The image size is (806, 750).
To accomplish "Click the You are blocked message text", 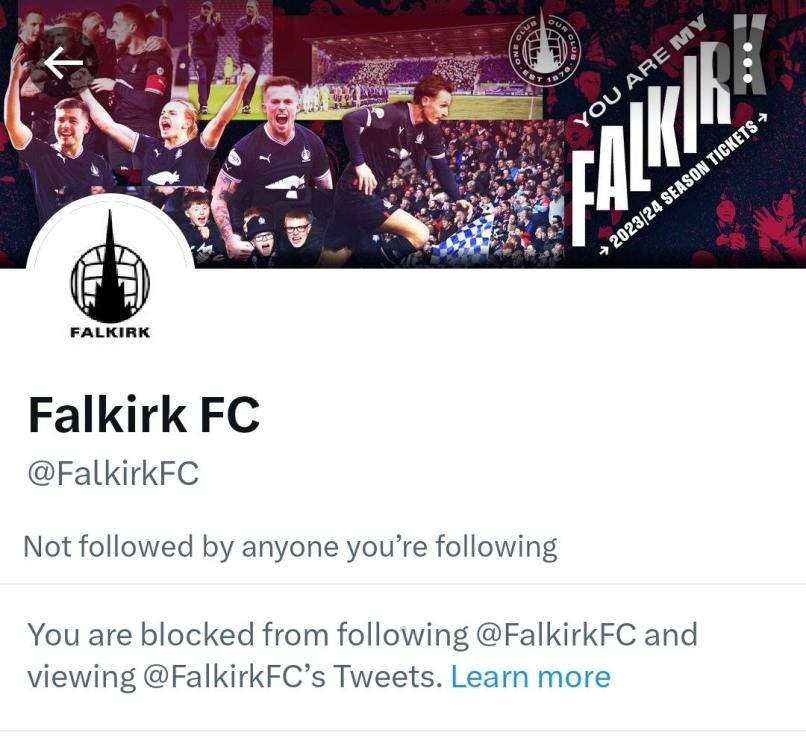I will point(362,655).
